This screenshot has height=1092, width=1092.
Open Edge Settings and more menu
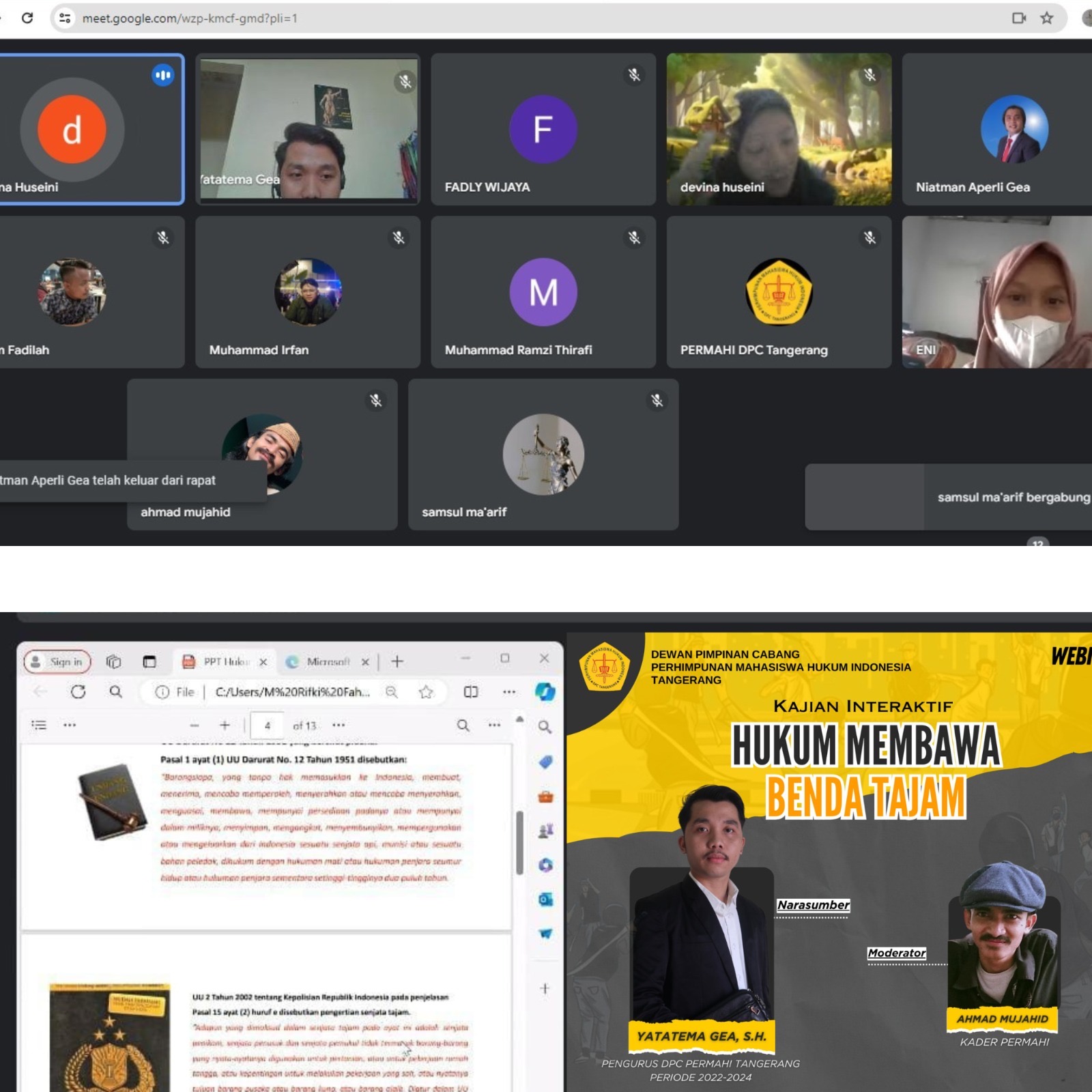(x=509, y=692)
